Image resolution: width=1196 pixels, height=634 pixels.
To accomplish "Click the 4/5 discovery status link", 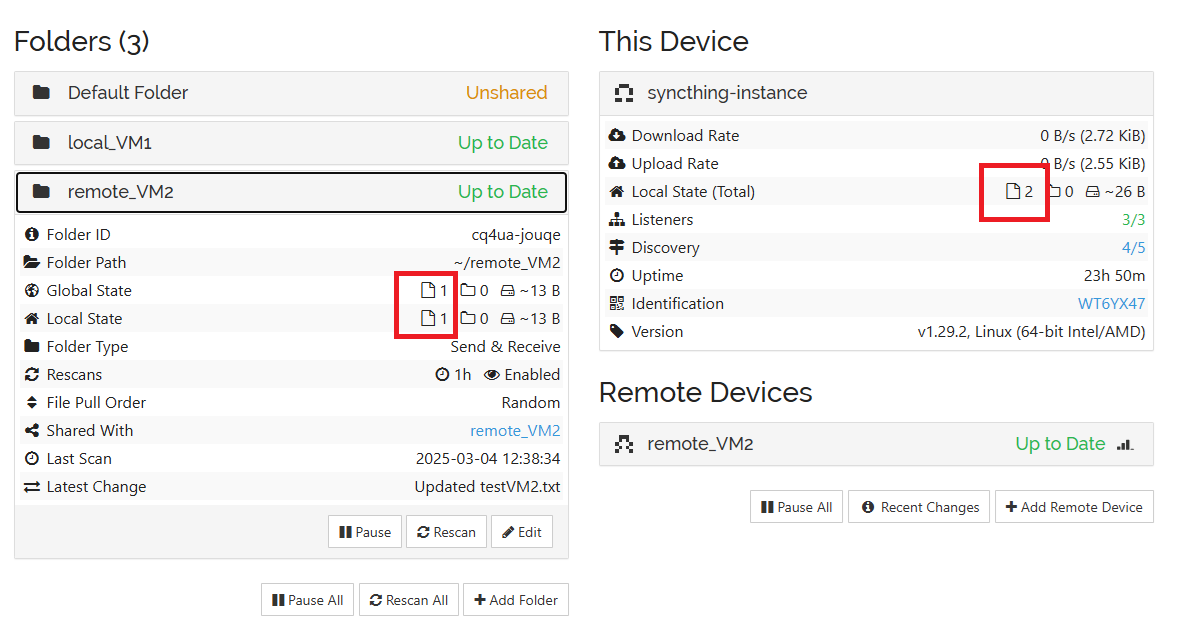I will (1133, 248).
